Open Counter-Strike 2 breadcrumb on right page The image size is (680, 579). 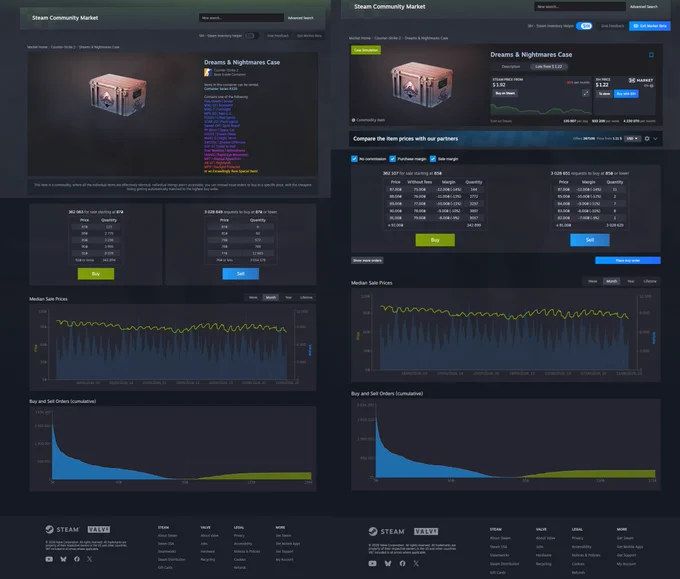click(x=388, y=38)
